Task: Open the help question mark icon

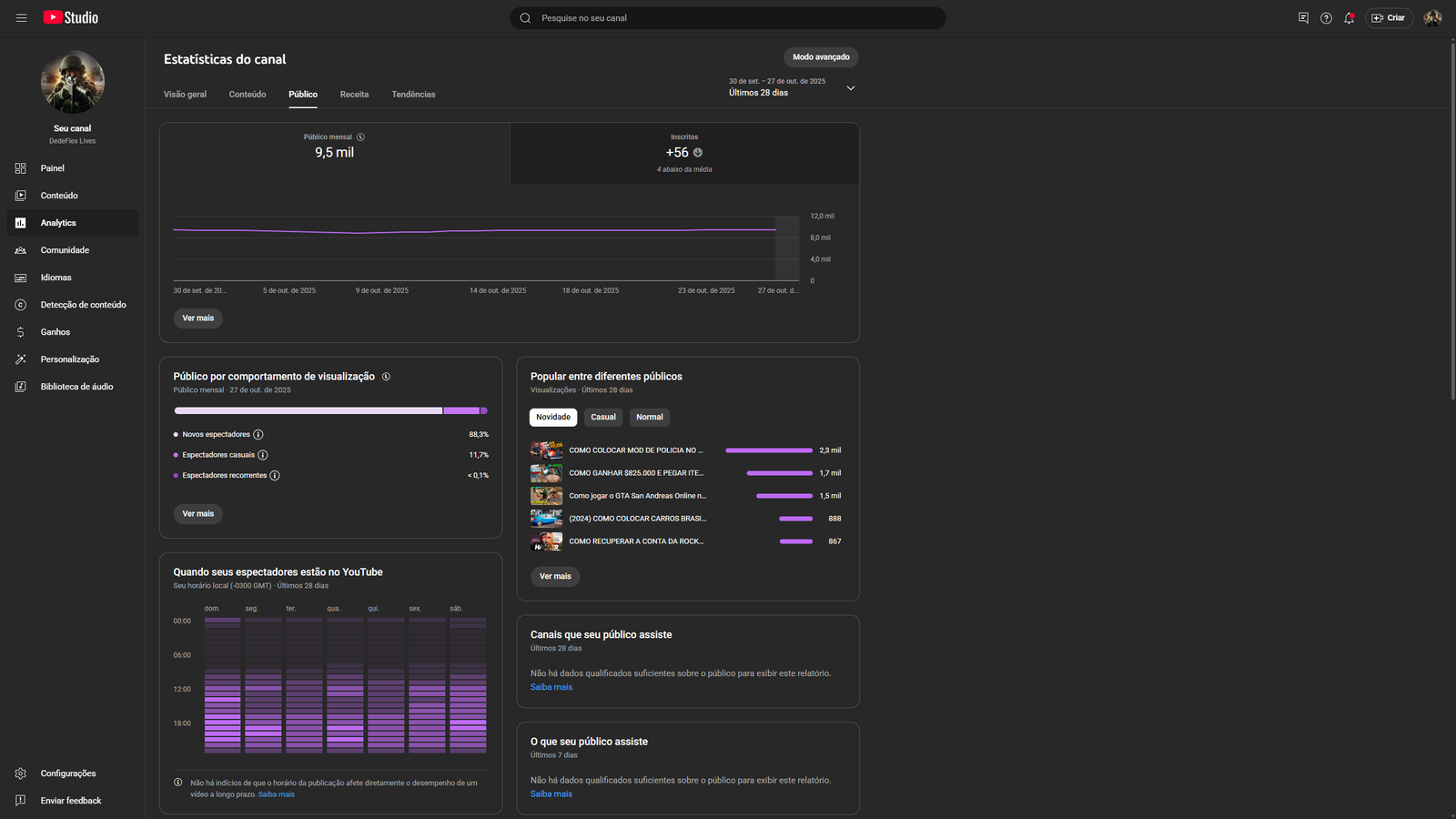Action: 1326,18
